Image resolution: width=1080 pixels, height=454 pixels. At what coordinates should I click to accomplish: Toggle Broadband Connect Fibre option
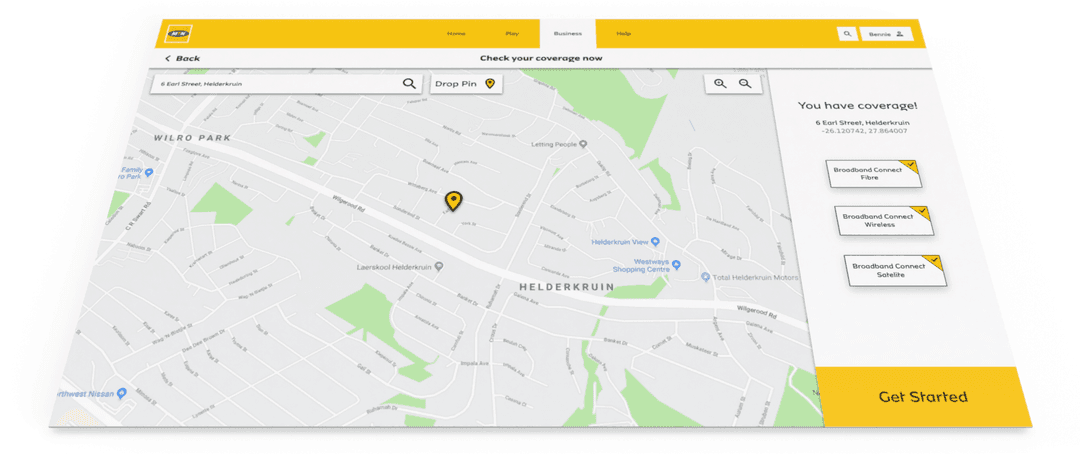[873, 174]
